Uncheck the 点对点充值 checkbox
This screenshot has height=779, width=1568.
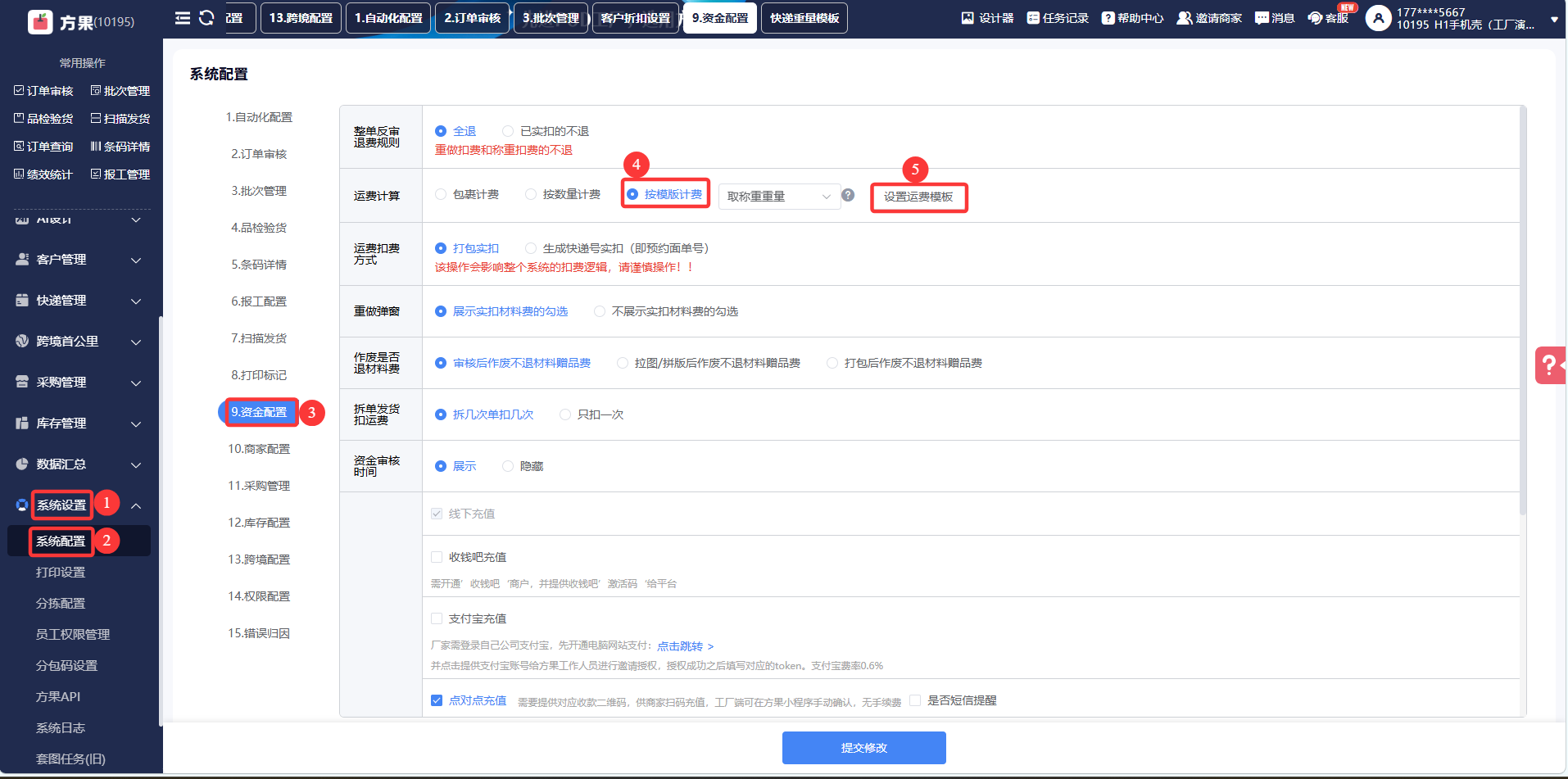point(437,700)
